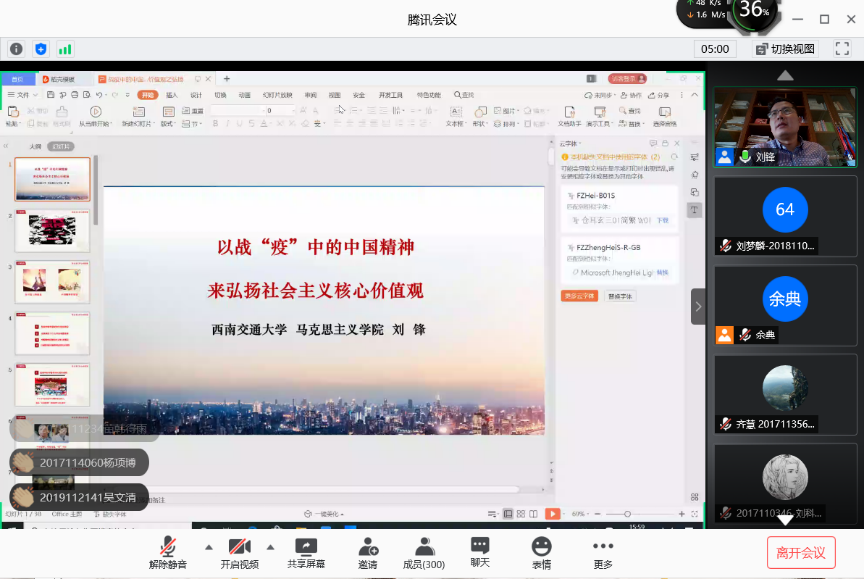Open the 切换 ribbon tab
The width and height of the screenshot is (864, 579).
pyautogui.click(x=220, y=95)
